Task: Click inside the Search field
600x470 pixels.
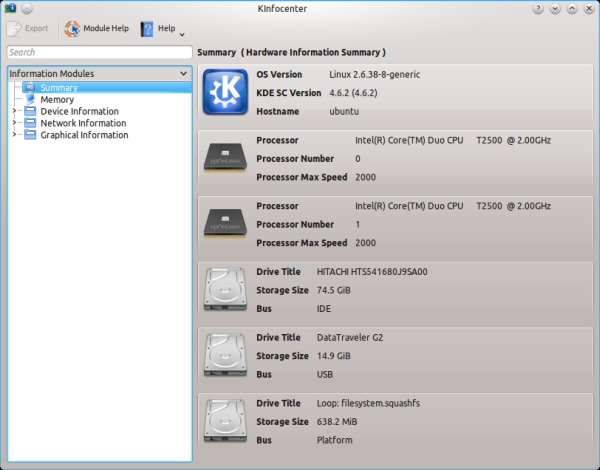Action: tap(98, 52)
